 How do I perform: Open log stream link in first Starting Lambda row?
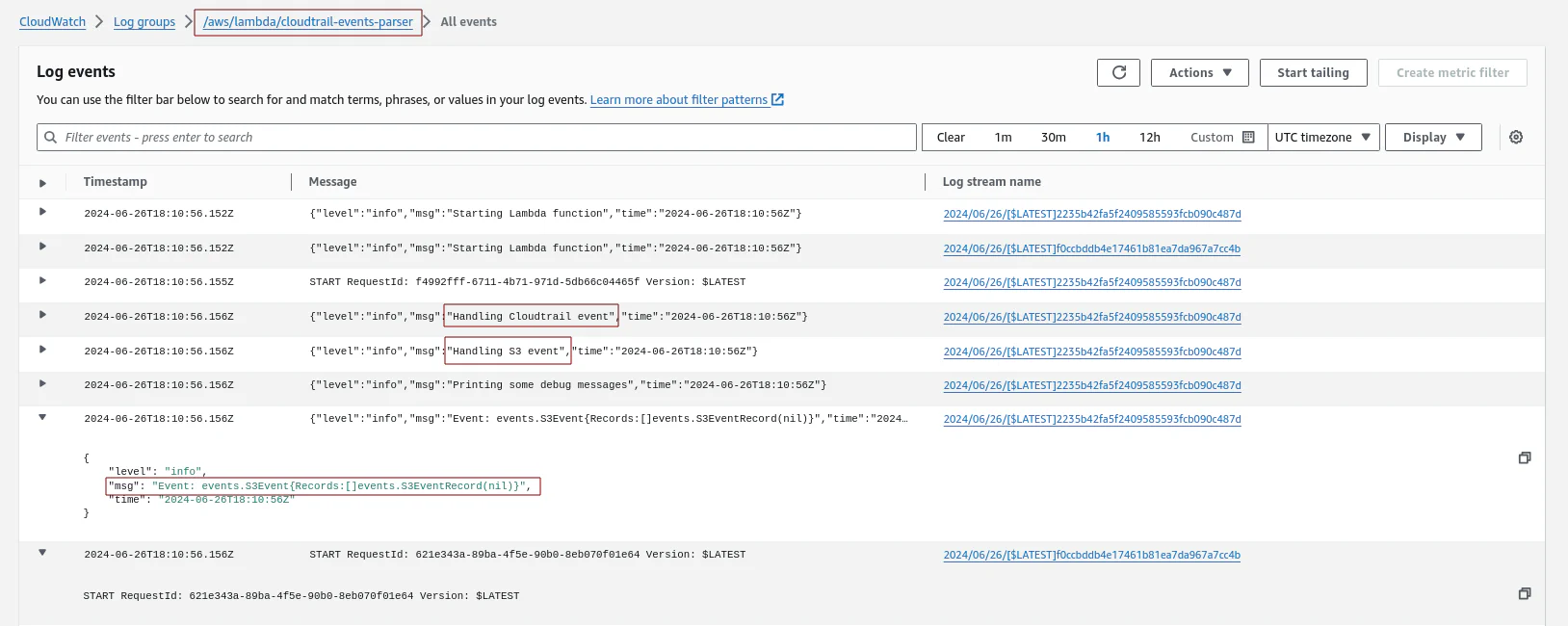click(x=1092, y=214)
